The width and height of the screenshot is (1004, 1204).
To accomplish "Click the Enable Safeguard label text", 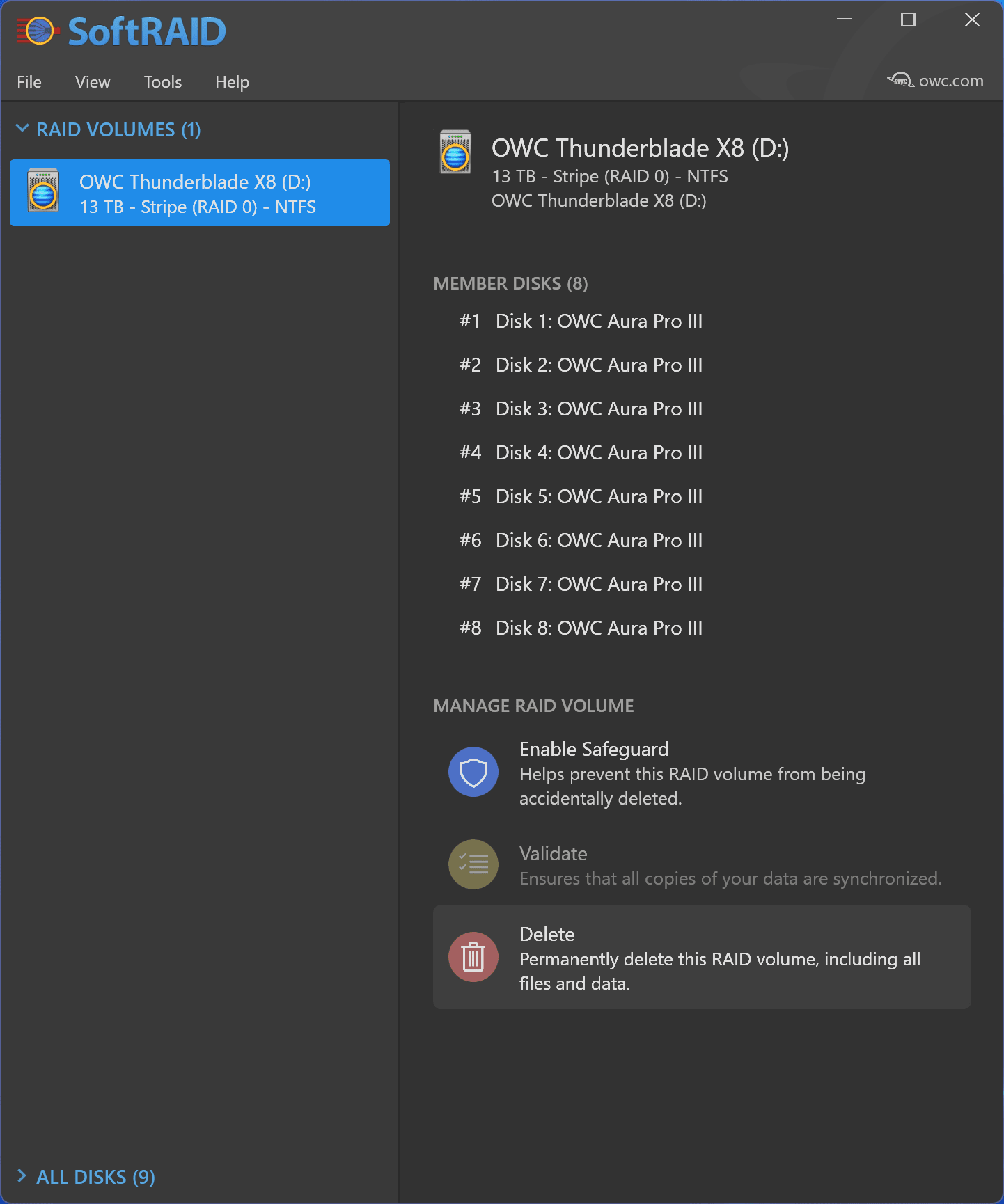I will pyautogui.click(x=593, y=749).
